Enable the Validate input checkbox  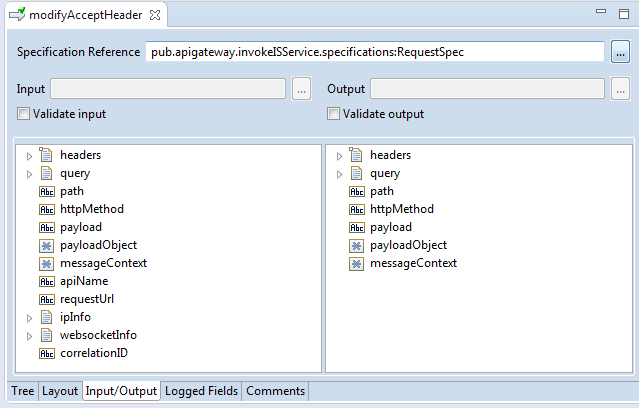coord(23,114)
